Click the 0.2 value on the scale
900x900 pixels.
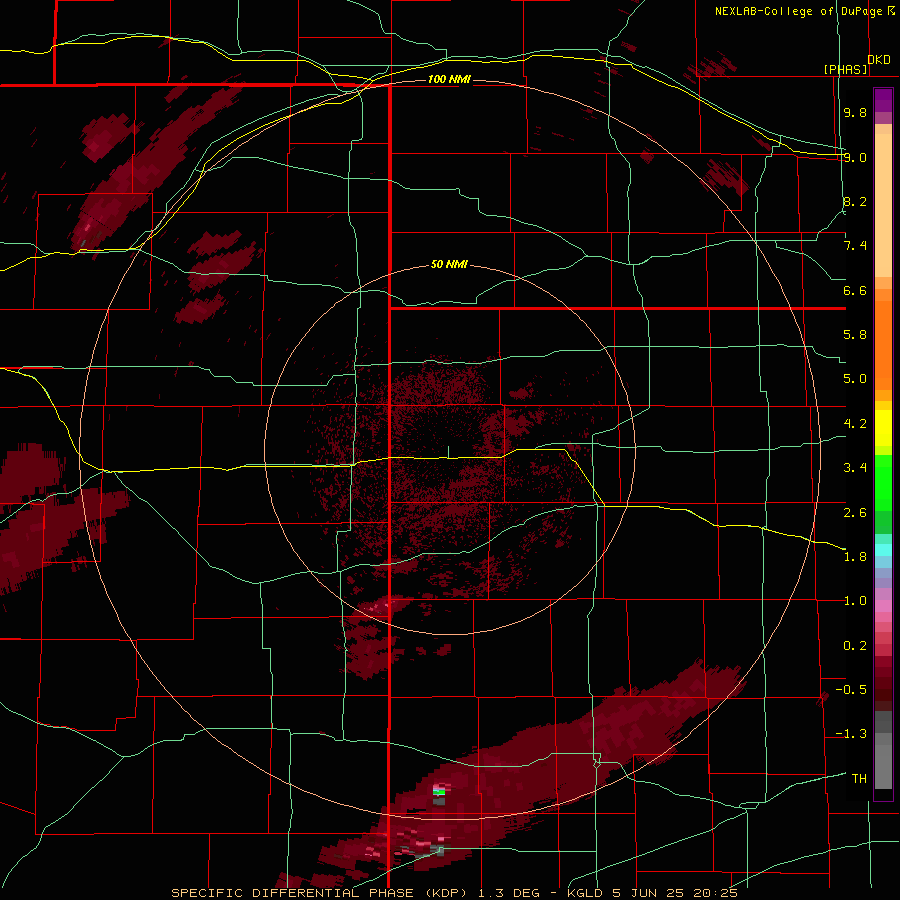[x=855, y=646]
